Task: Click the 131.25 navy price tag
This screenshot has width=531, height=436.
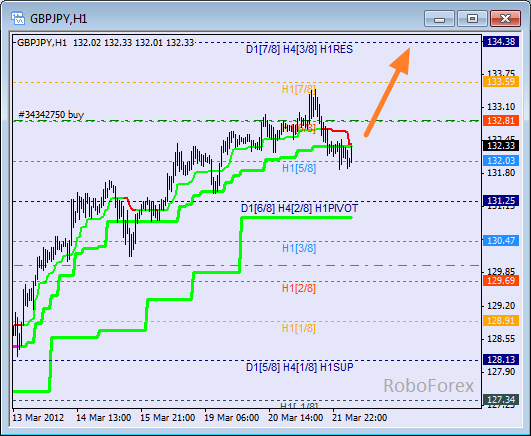Action: pos(501,201)
